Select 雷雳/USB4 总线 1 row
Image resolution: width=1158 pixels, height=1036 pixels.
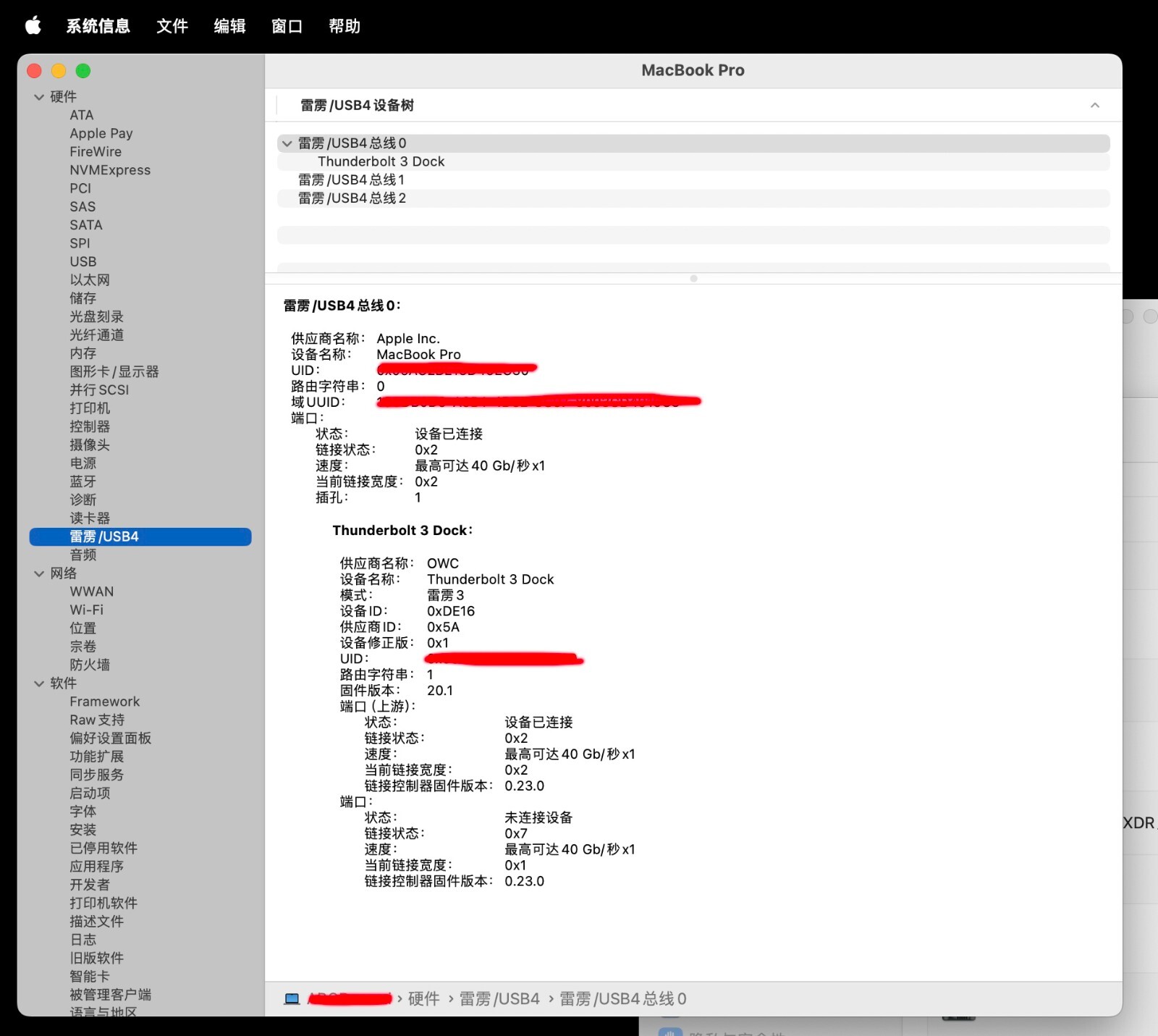tap(352, 180)
